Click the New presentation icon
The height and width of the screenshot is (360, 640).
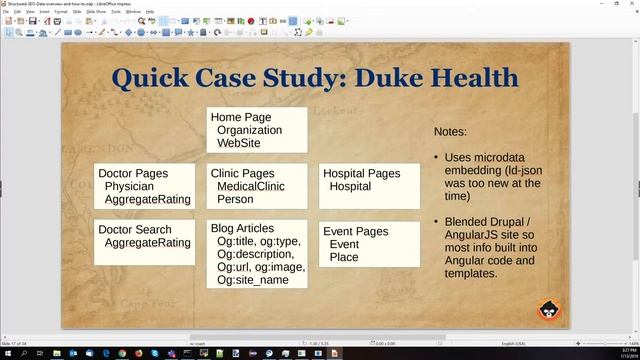point(9,21)
